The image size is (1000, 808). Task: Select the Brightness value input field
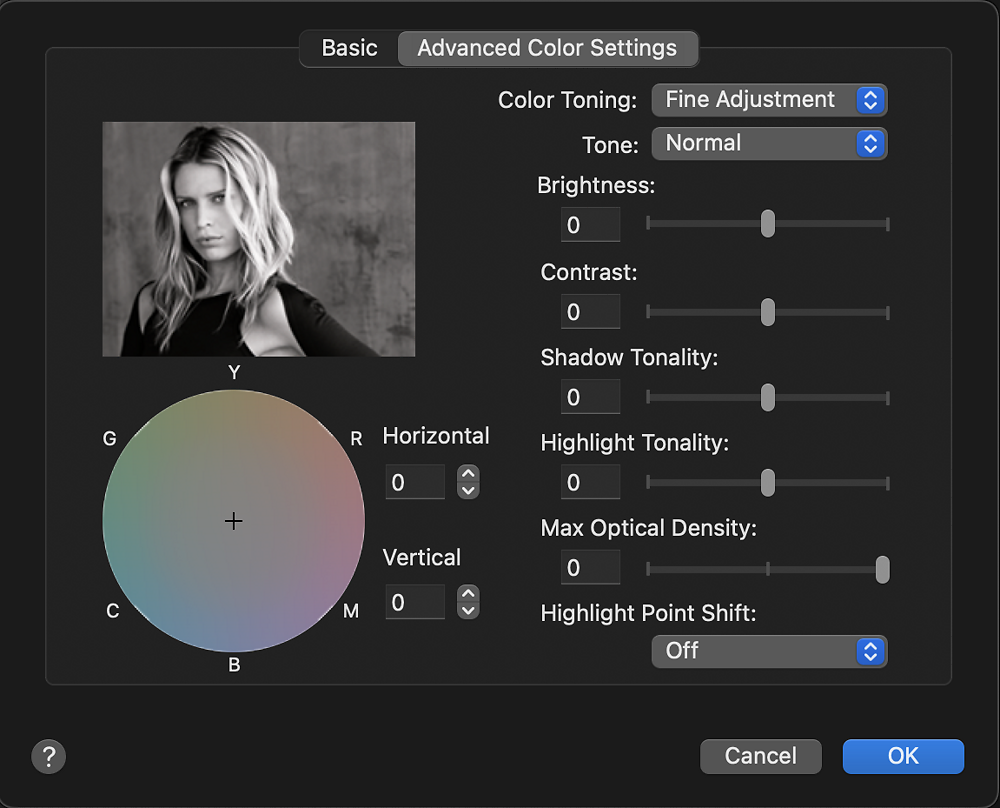pyautogui.click(x=590, y=225)
